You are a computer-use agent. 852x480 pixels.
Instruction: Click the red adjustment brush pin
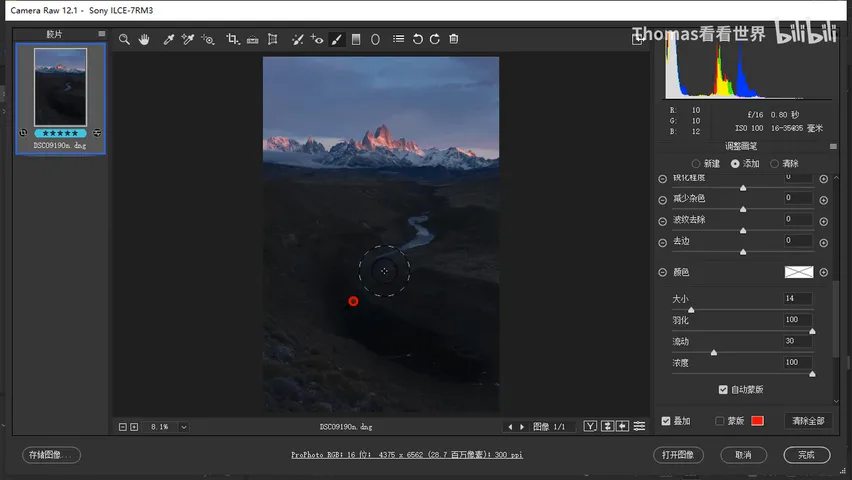tap(353, 301)
